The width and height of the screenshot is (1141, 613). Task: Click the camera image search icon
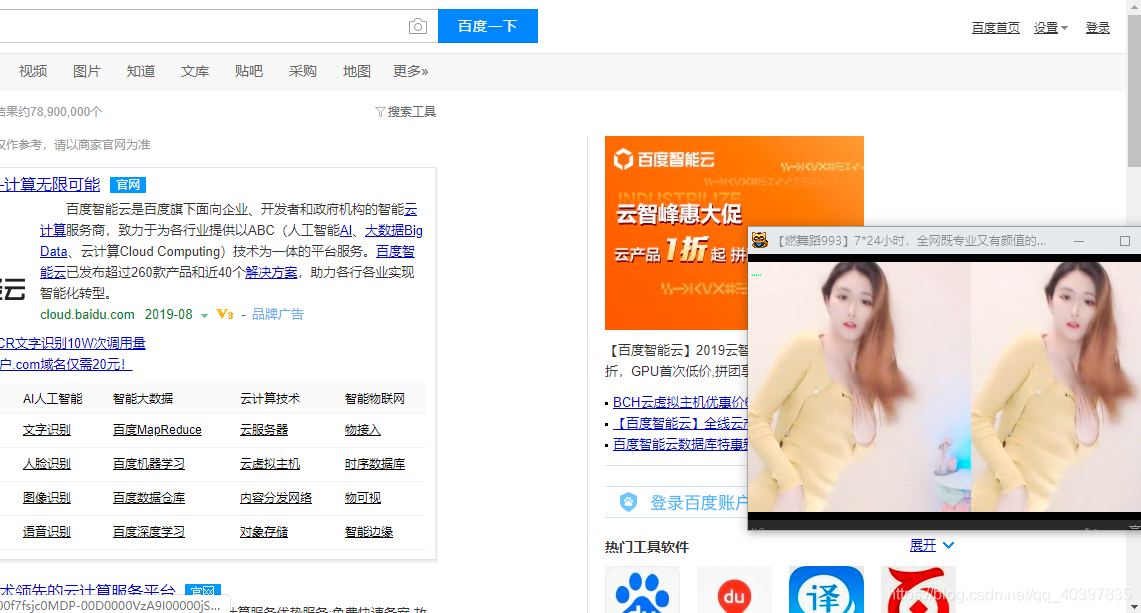tap(418, 26)
